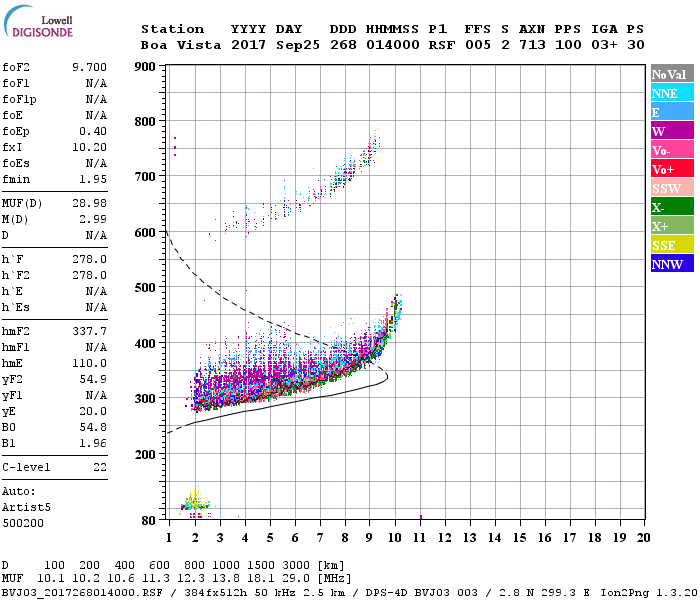This screenshot has width=700, height=600.
Task: Click the foF2 value 9.700
Action: coord(89,67)
